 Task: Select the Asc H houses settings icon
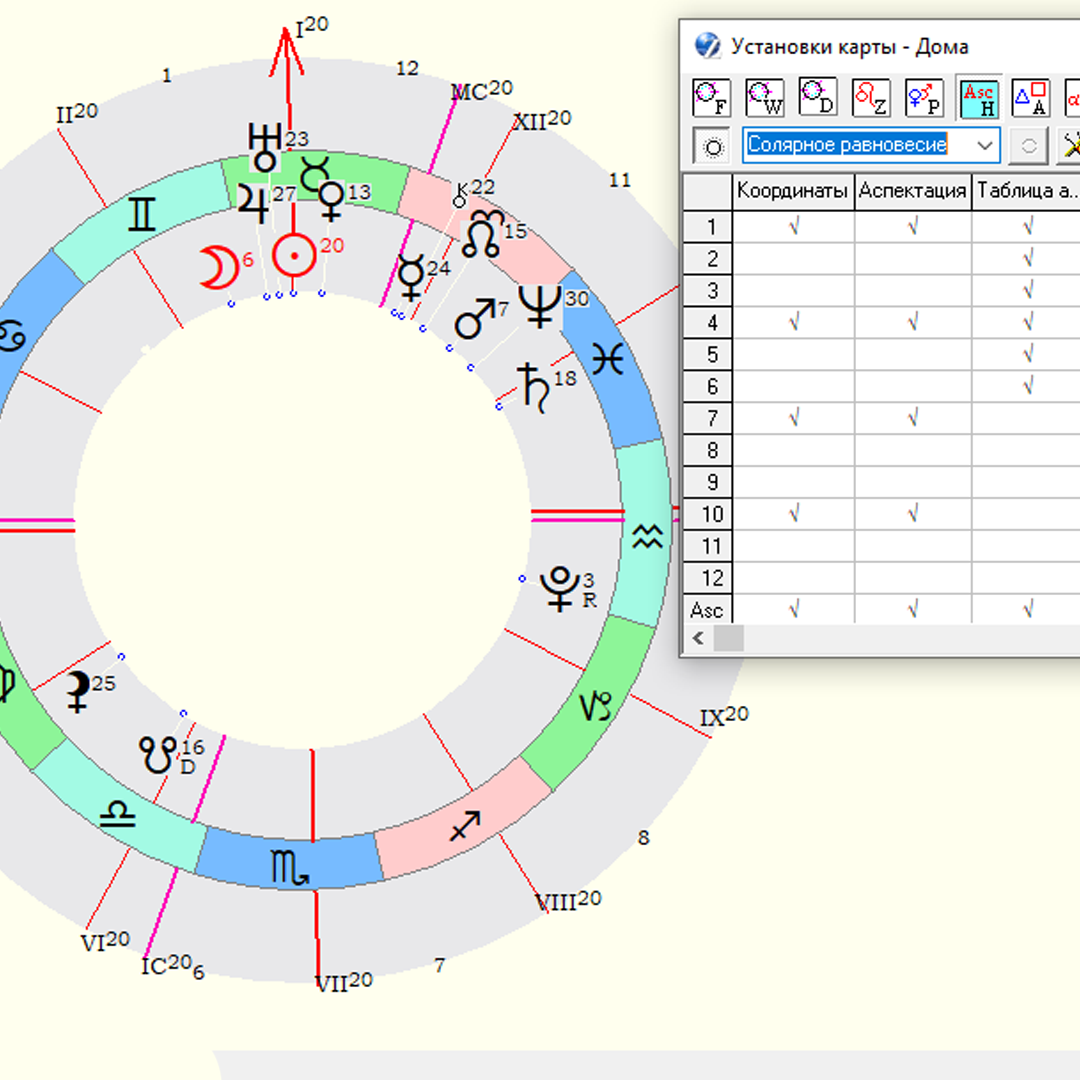pyautogui.click(x=979, y=98)
